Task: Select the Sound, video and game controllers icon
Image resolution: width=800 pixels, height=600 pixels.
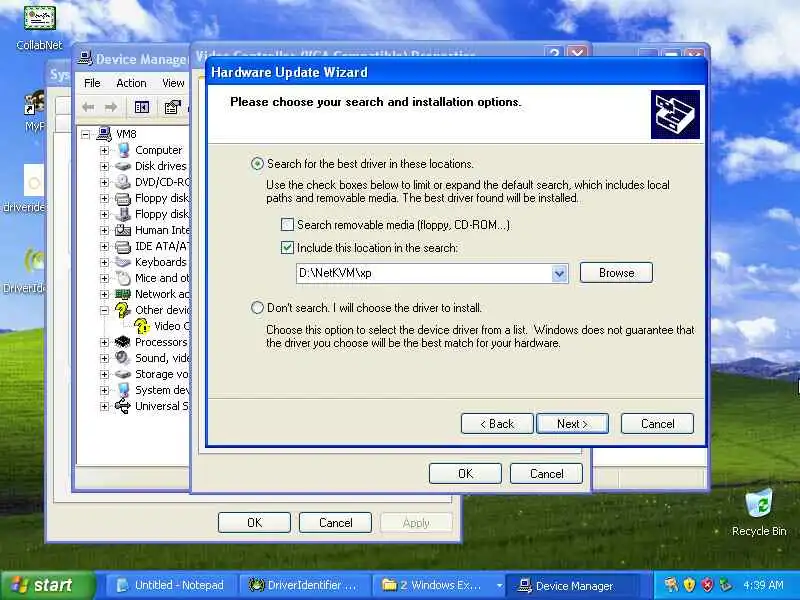Action: (123, 358)
